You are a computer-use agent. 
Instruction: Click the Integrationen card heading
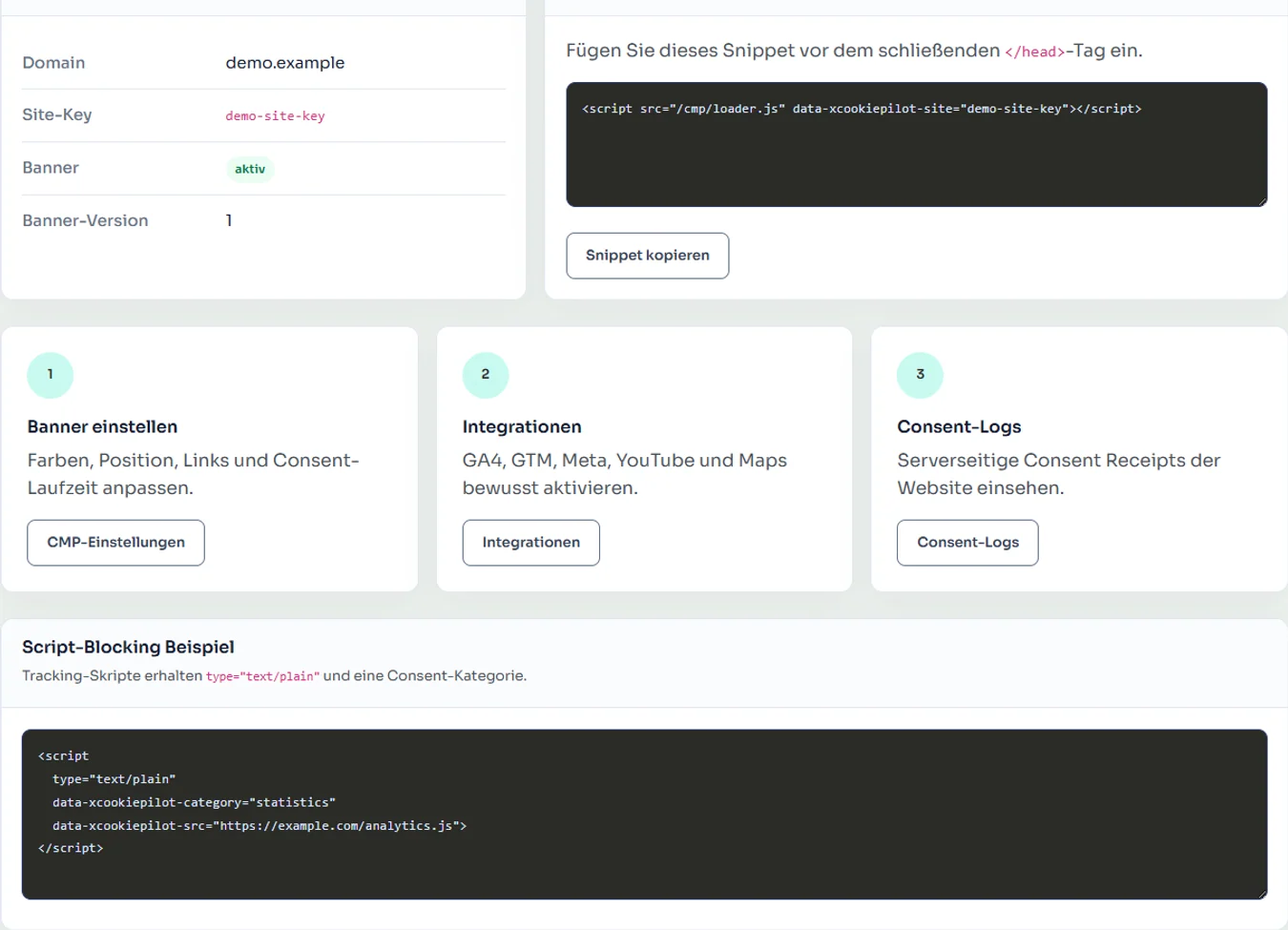[x=522, y=426]
